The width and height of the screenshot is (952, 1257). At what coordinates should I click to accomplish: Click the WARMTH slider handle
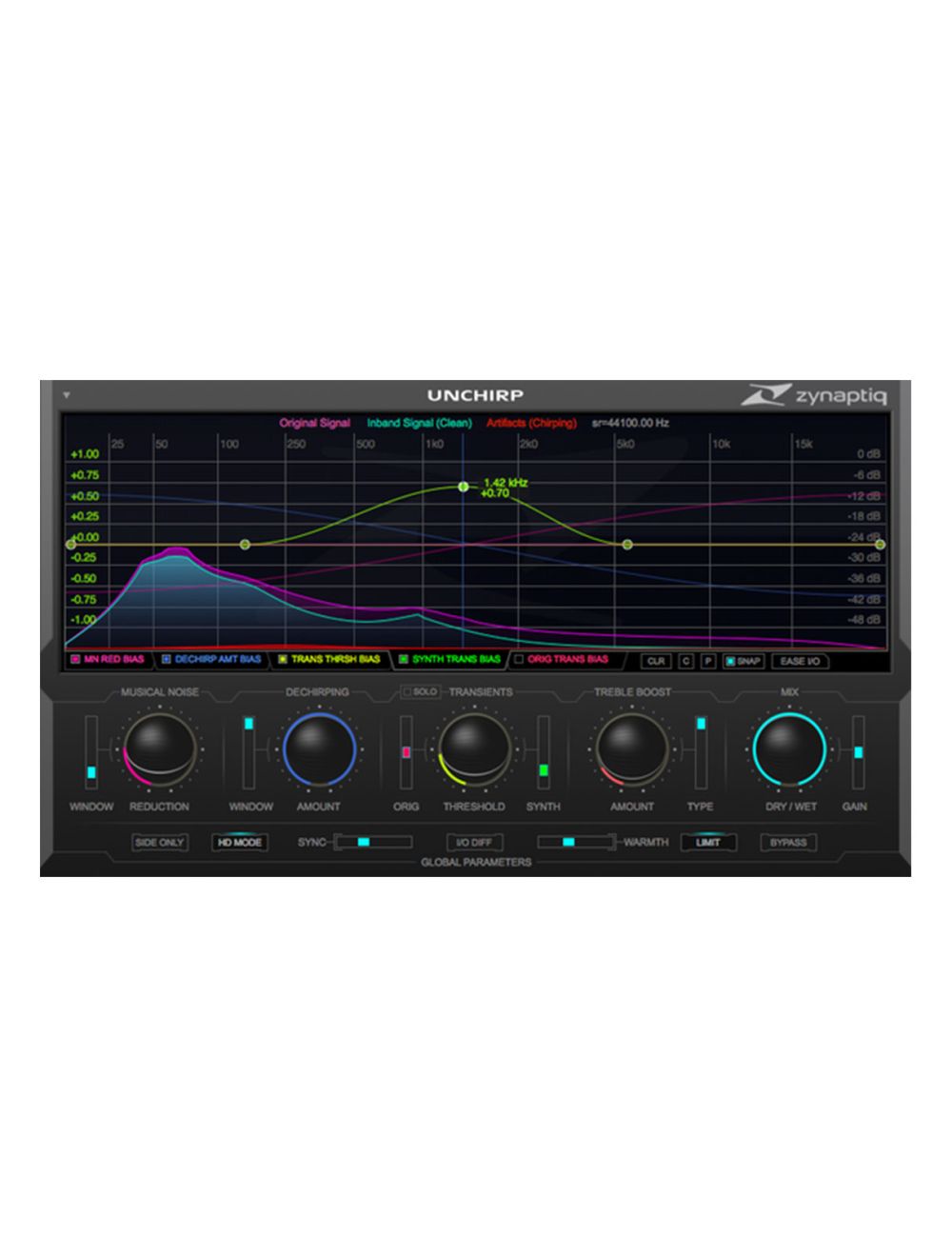568,842
